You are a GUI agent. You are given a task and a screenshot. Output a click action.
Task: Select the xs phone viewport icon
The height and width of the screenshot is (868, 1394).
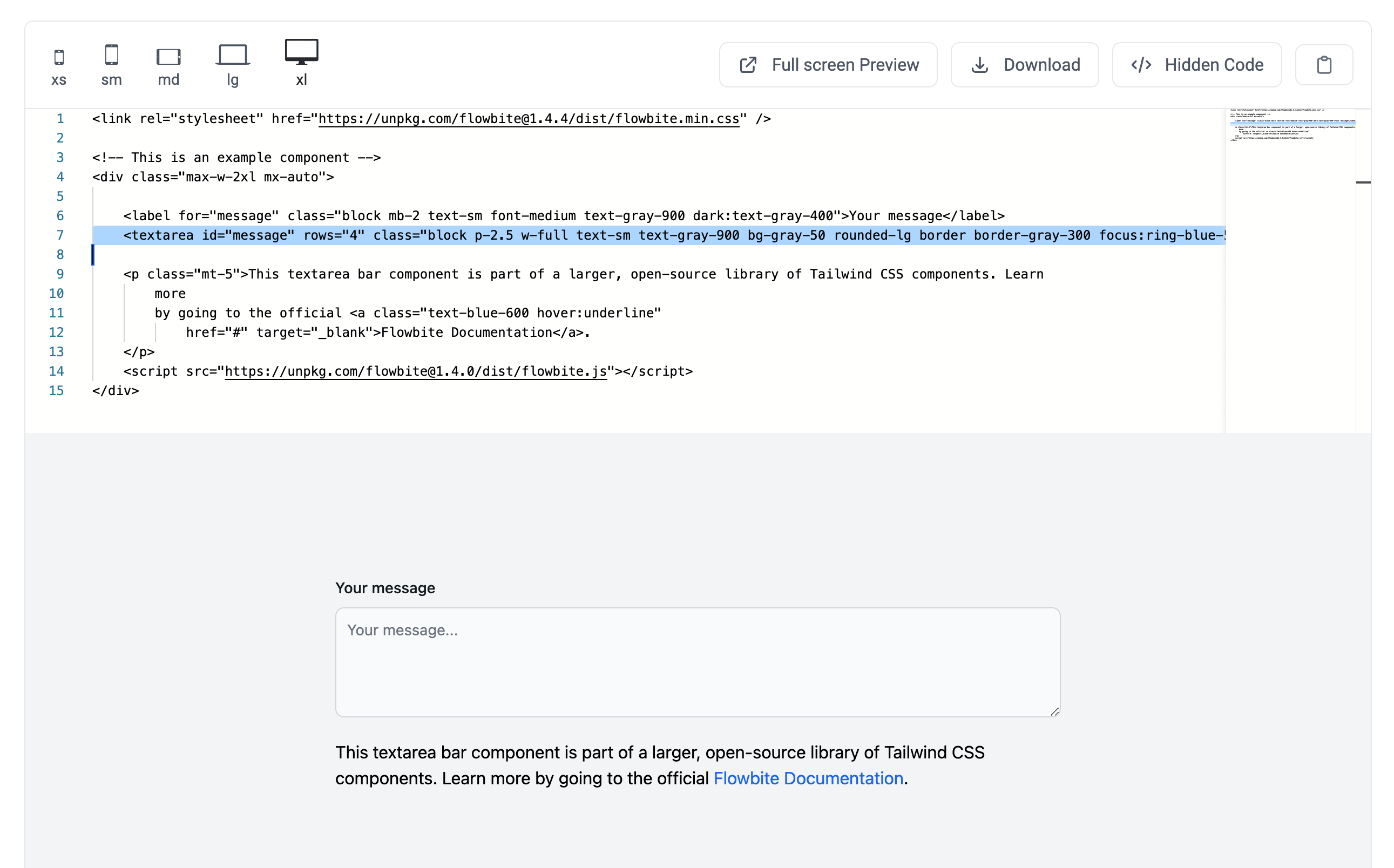click(x=58, y=57)
